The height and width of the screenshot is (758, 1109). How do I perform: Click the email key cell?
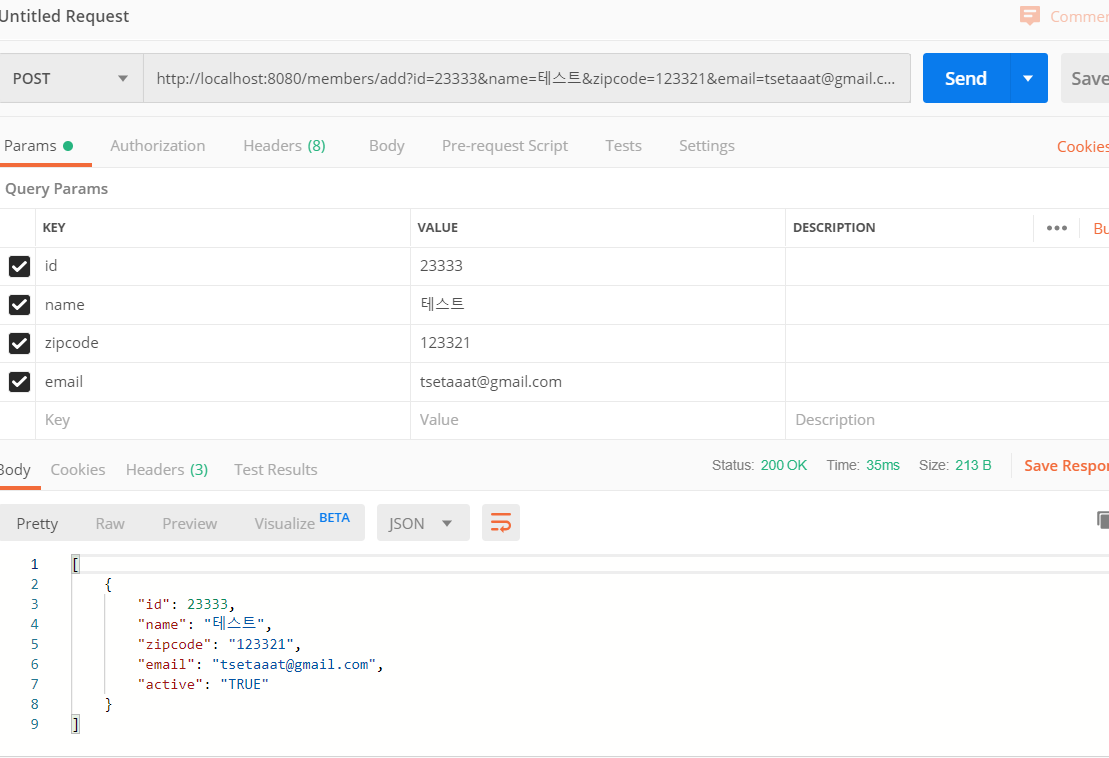click(x=223, y=382)
